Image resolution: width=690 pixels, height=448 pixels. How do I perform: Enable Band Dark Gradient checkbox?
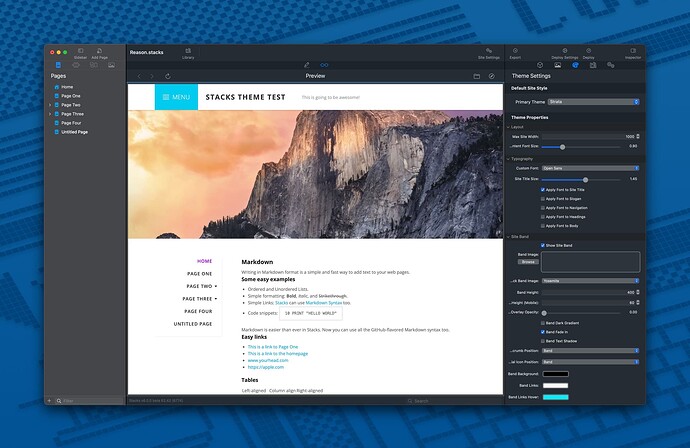(x=543, y=323)
